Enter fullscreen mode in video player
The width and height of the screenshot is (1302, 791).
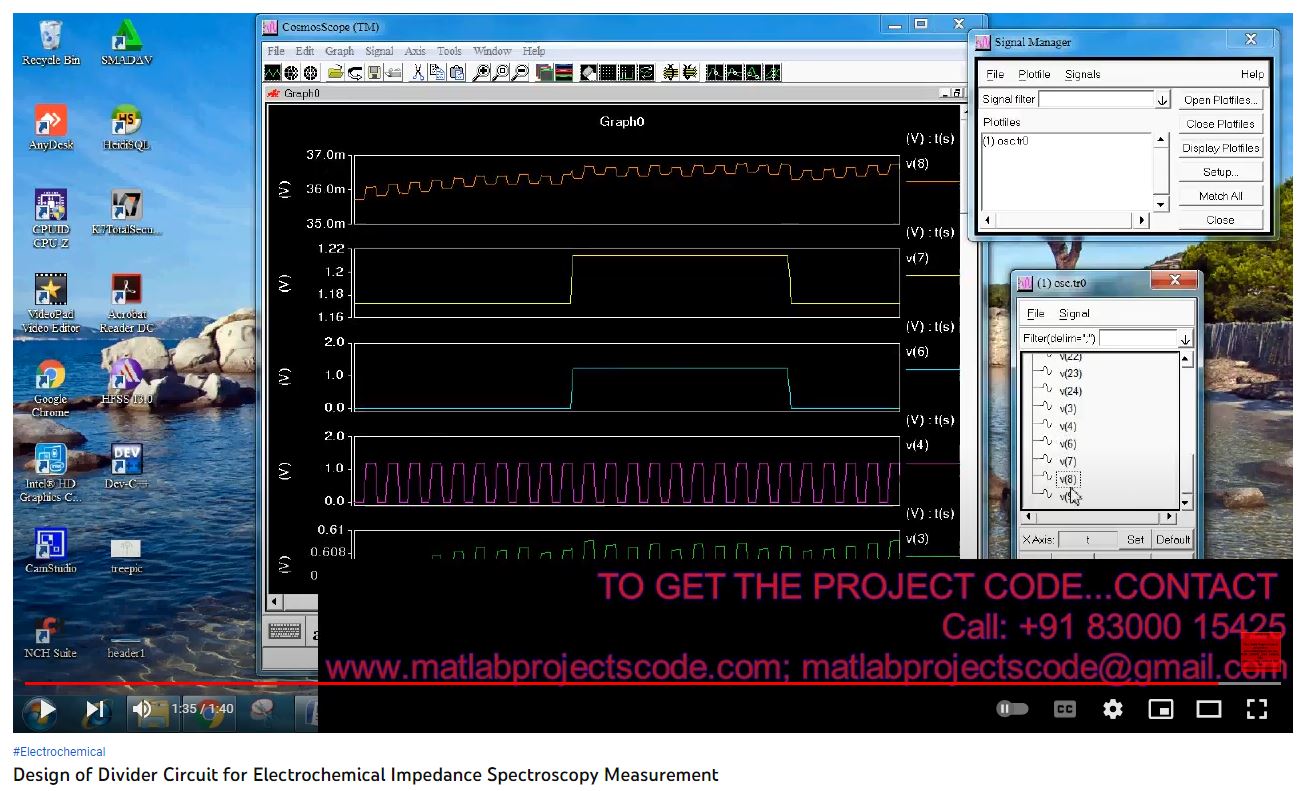point(1257,709)
